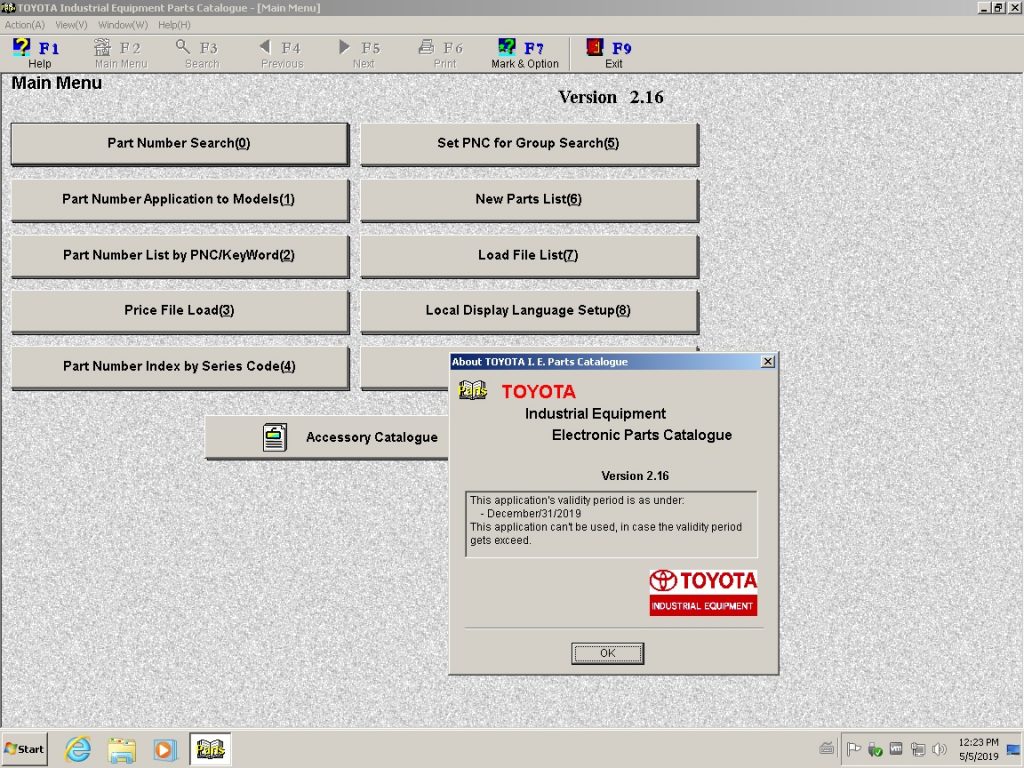Open the Help(H) menu

(174, 24)
